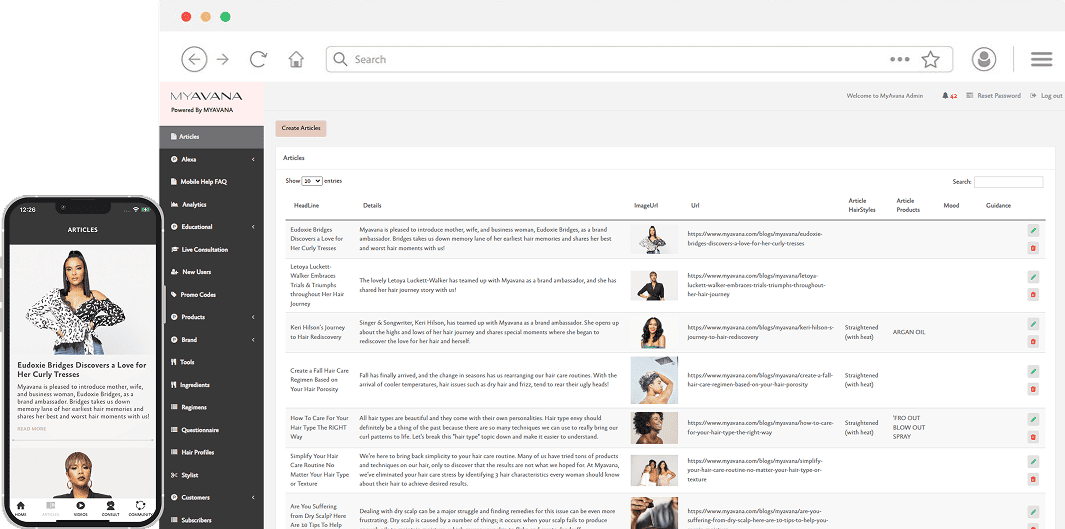Screen dimensions: 1065x529
Task: Expand the Alexa sidebar menu
Action: point(211,159)
